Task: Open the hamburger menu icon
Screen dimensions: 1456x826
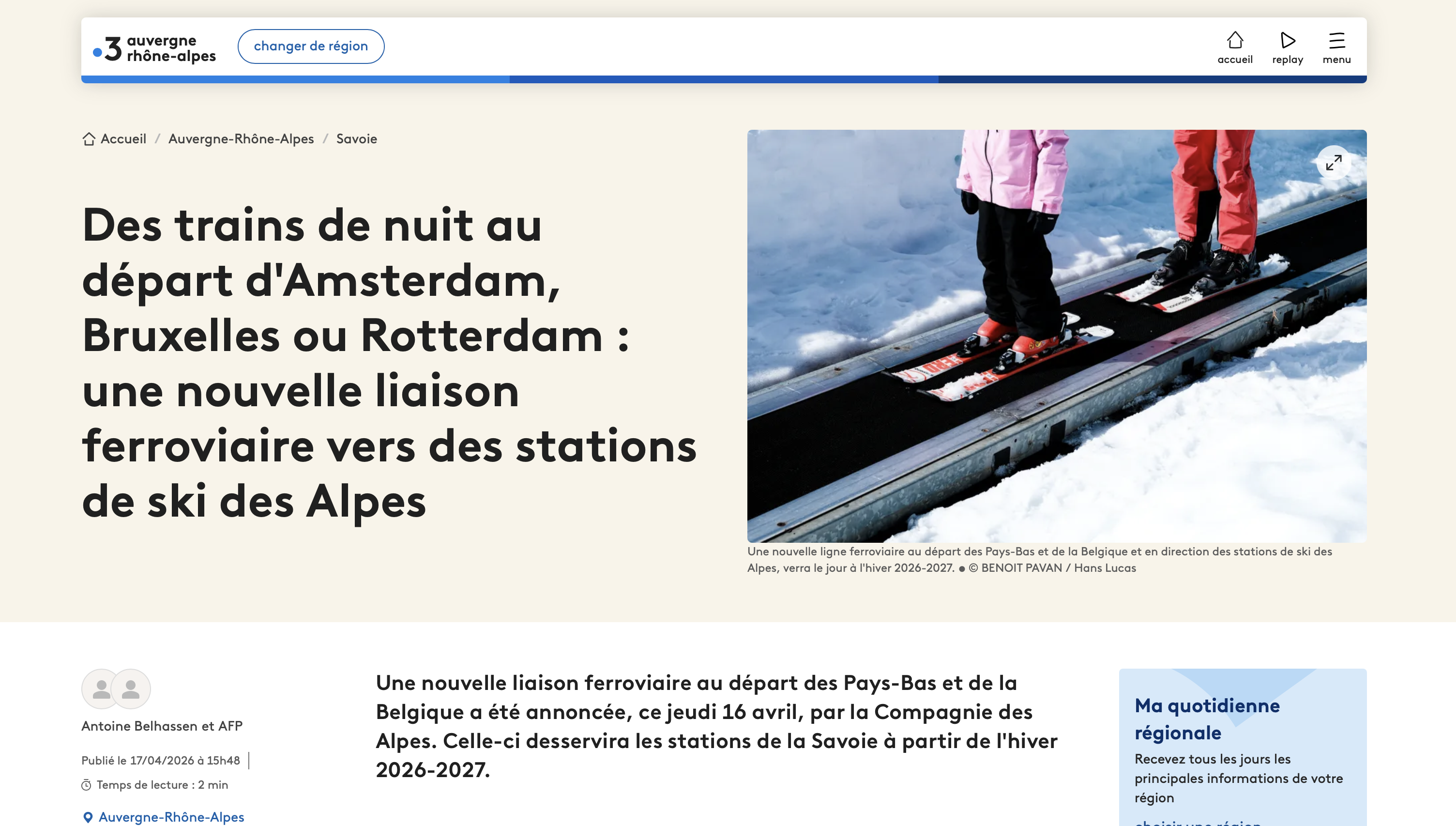Action: [1336, 41]
